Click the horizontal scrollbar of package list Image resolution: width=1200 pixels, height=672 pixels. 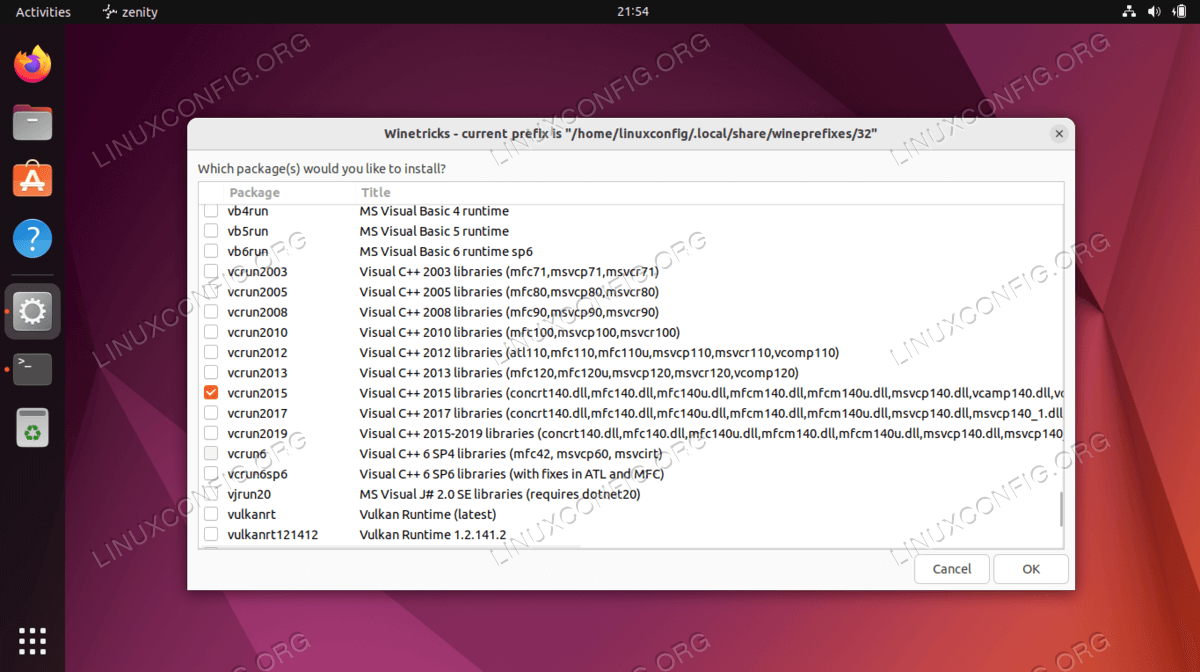tap(389, 548)
